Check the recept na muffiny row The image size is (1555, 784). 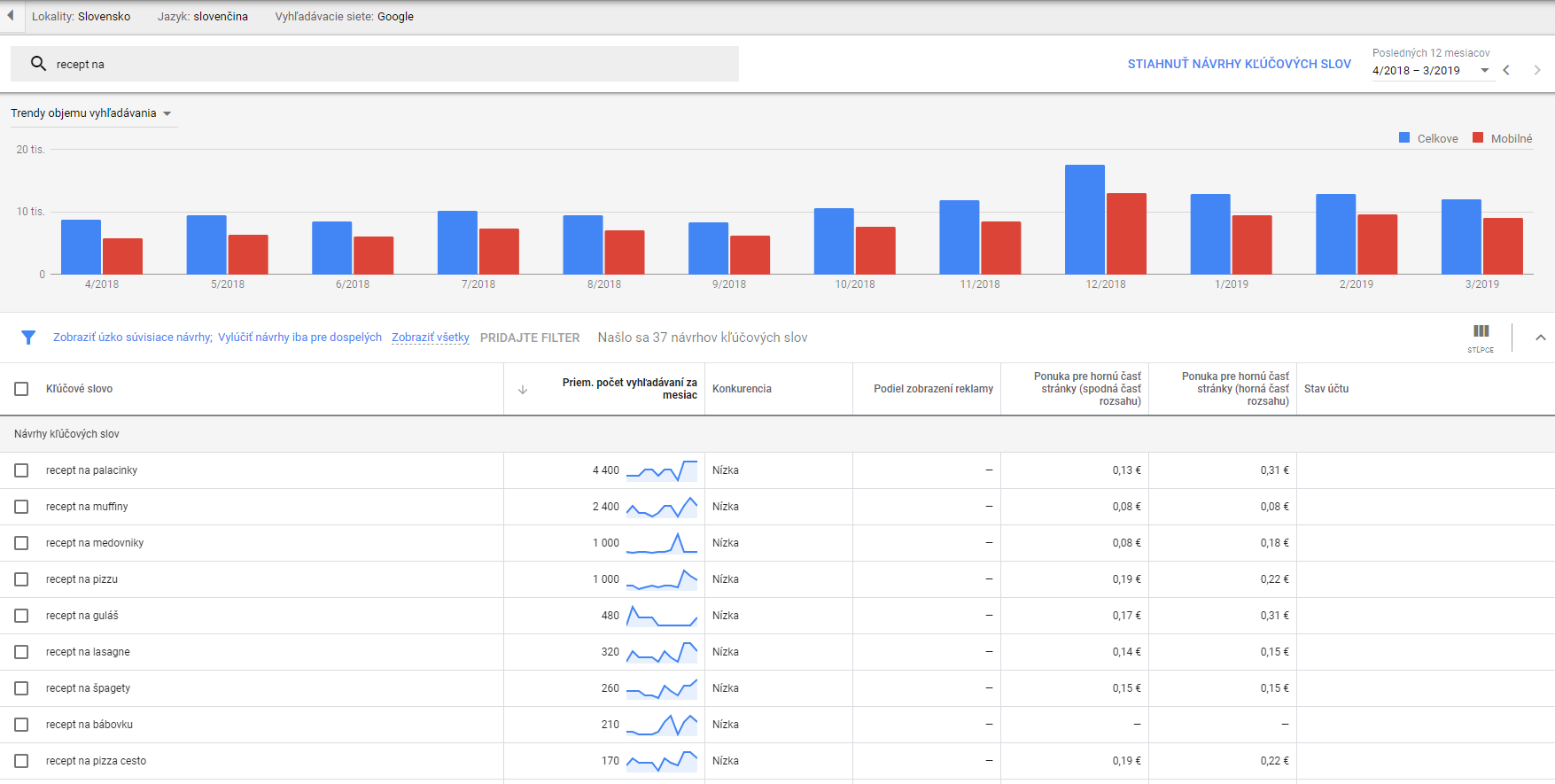(21, 507)
